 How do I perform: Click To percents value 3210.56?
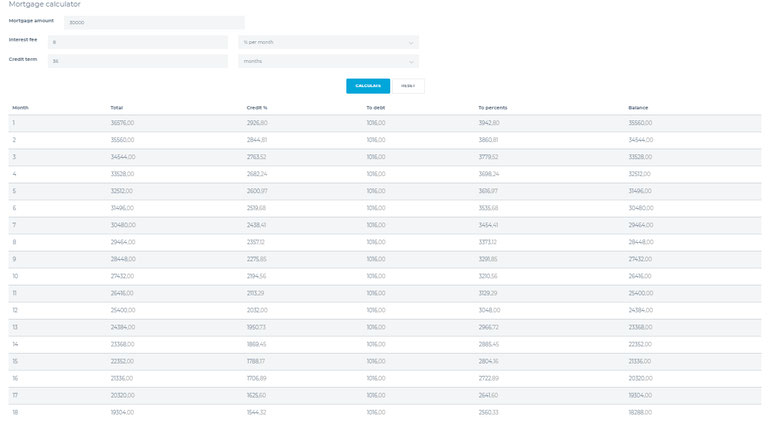pos(488,276)
